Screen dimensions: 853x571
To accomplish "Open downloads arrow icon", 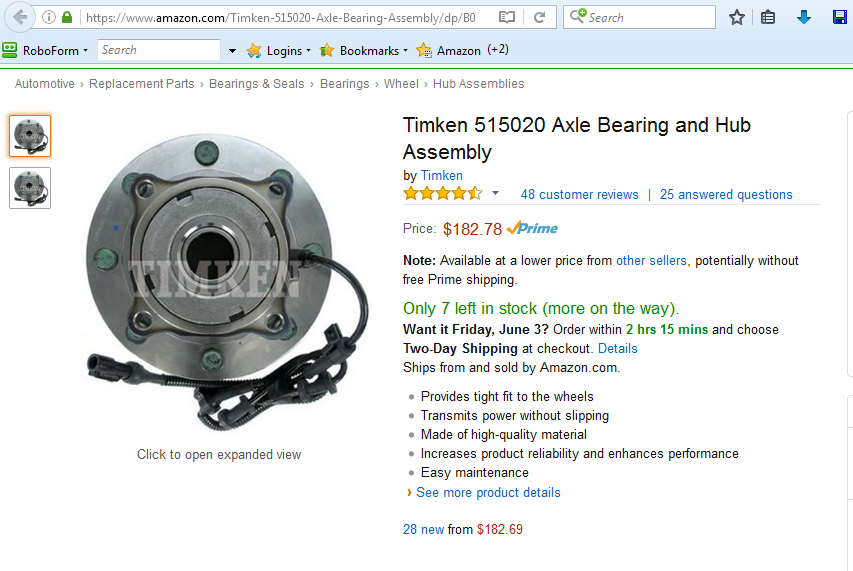I will (x=803, y=17).
